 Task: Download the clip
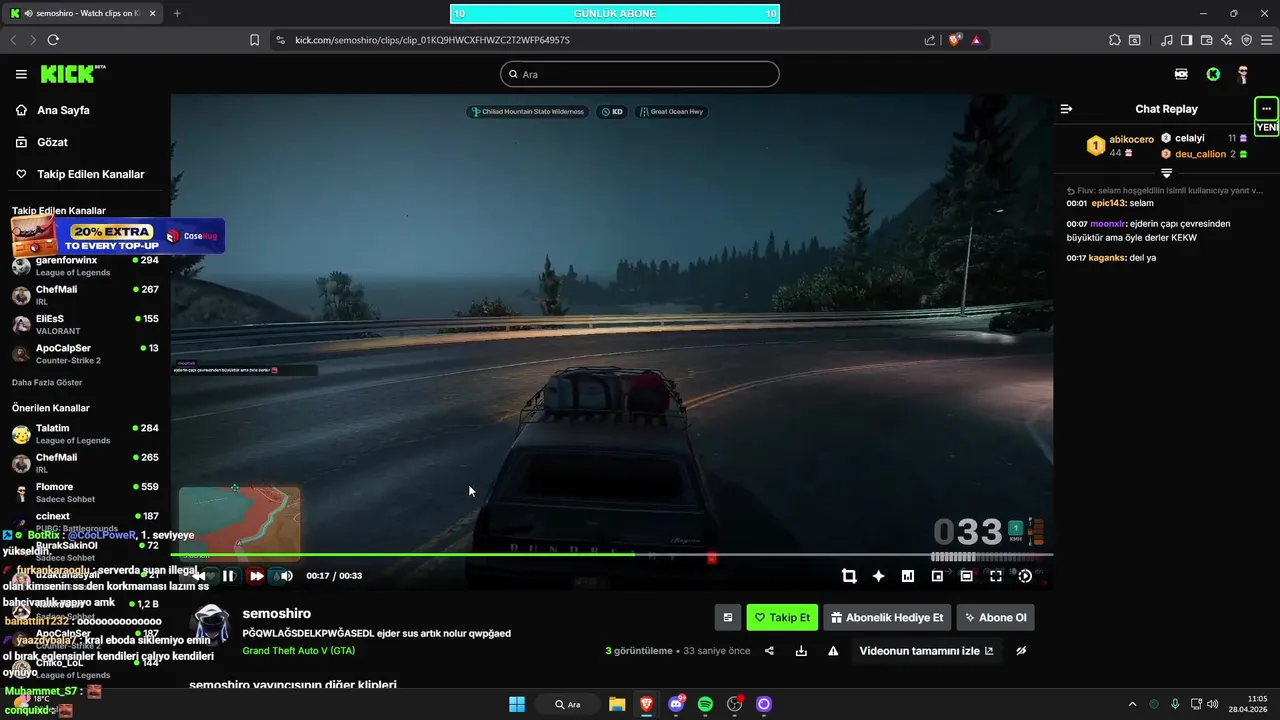coord(801,651)
